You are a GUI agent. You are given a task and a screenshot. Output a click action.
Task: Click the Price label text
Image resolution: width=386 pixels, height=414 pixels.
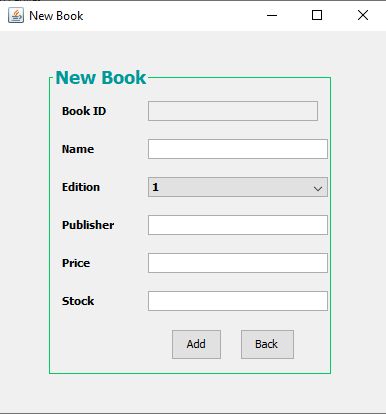coord(76,263)
